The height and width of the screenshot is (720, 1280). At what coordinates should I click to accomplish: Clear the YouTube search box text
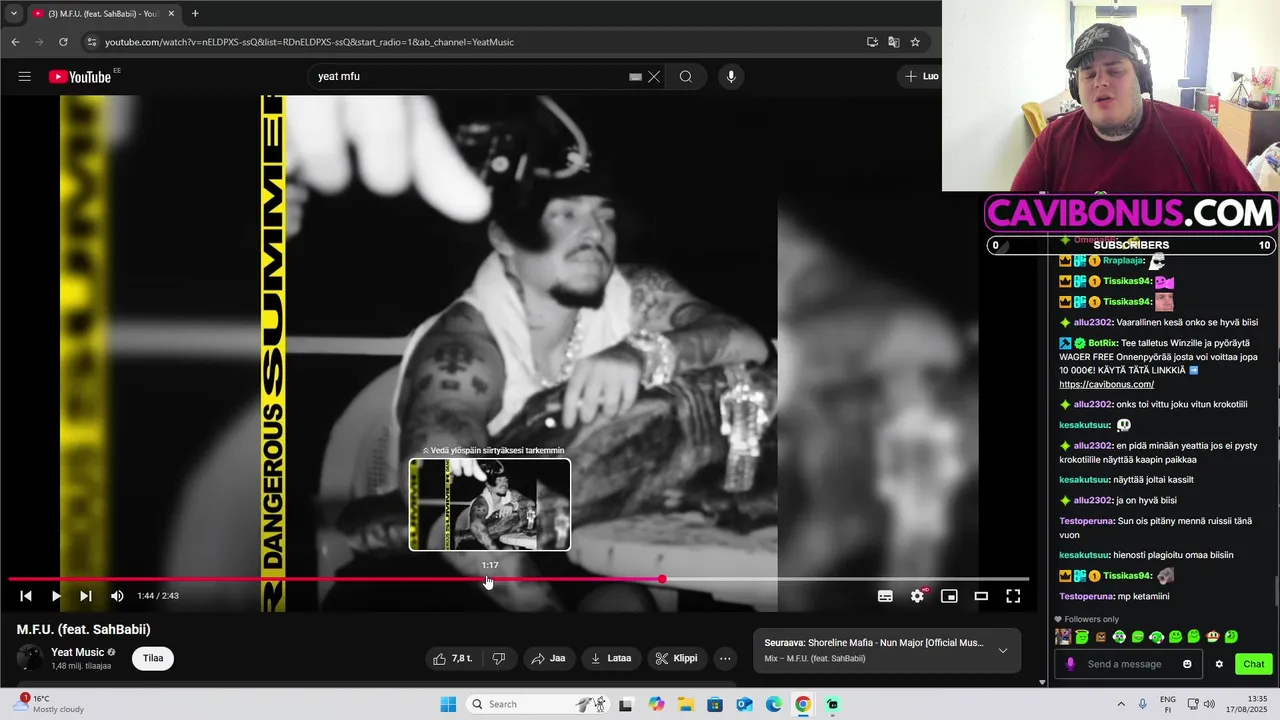click(654, 77)
